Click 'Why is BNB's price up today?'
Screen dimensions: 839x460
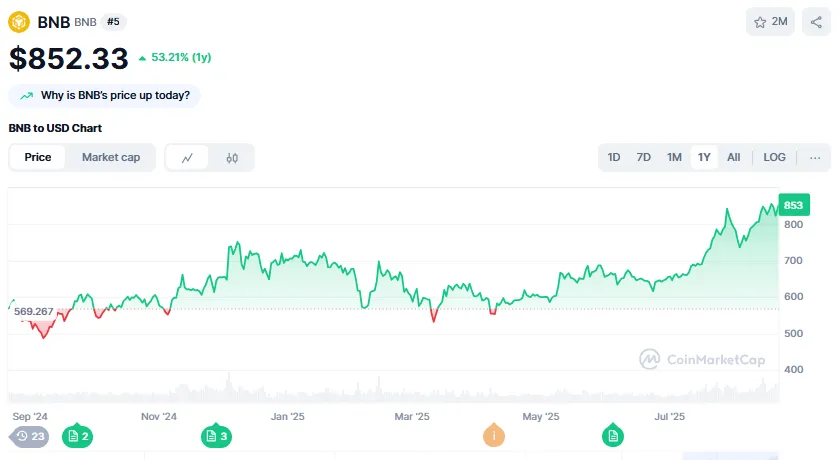coord(106,95)
